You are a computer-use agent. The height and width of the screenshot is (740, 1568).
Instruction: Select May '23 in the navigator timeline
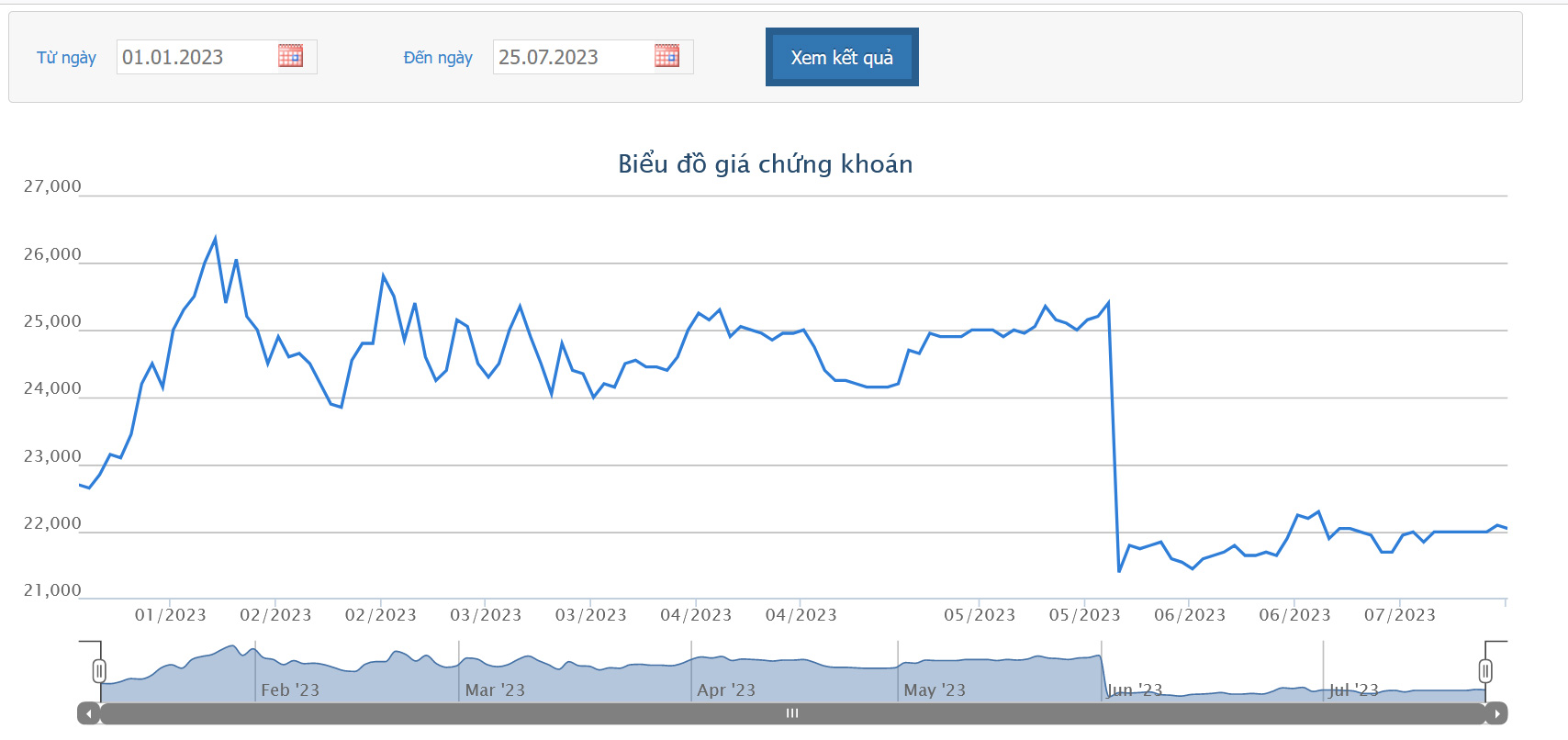(935, 690)
